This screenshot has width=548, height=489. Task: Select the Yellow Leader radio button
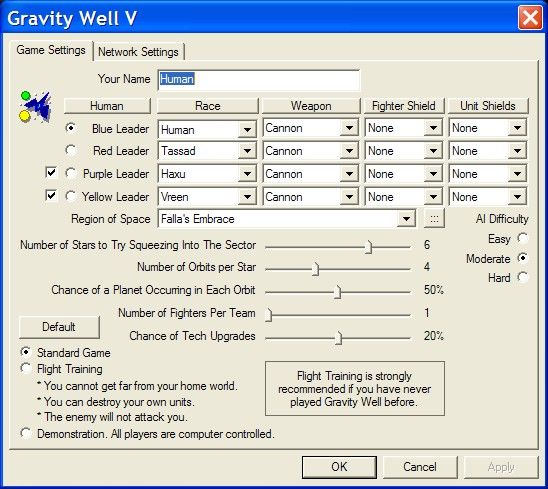(x=71, y=196)
